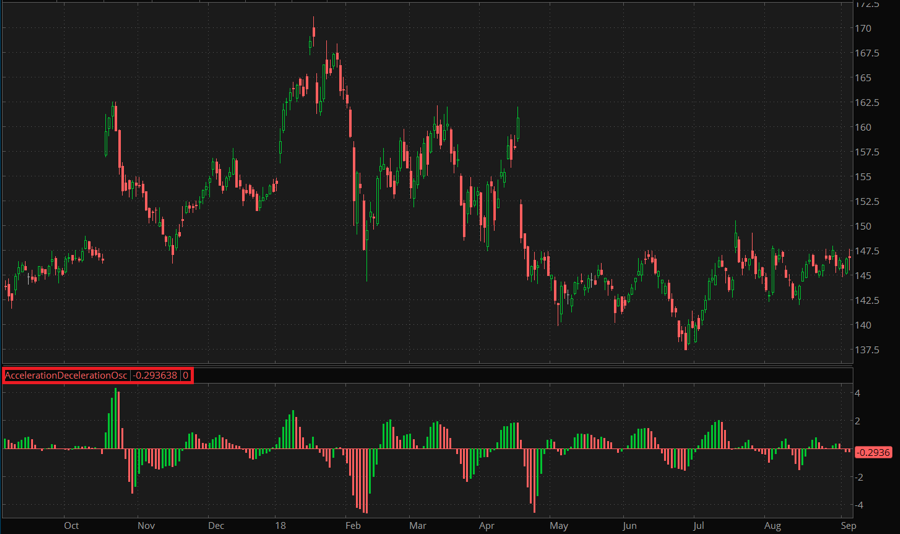Screen dimensions: 900x534
Task: Click the tallest green histogram bar in late October
Action: 116,420
